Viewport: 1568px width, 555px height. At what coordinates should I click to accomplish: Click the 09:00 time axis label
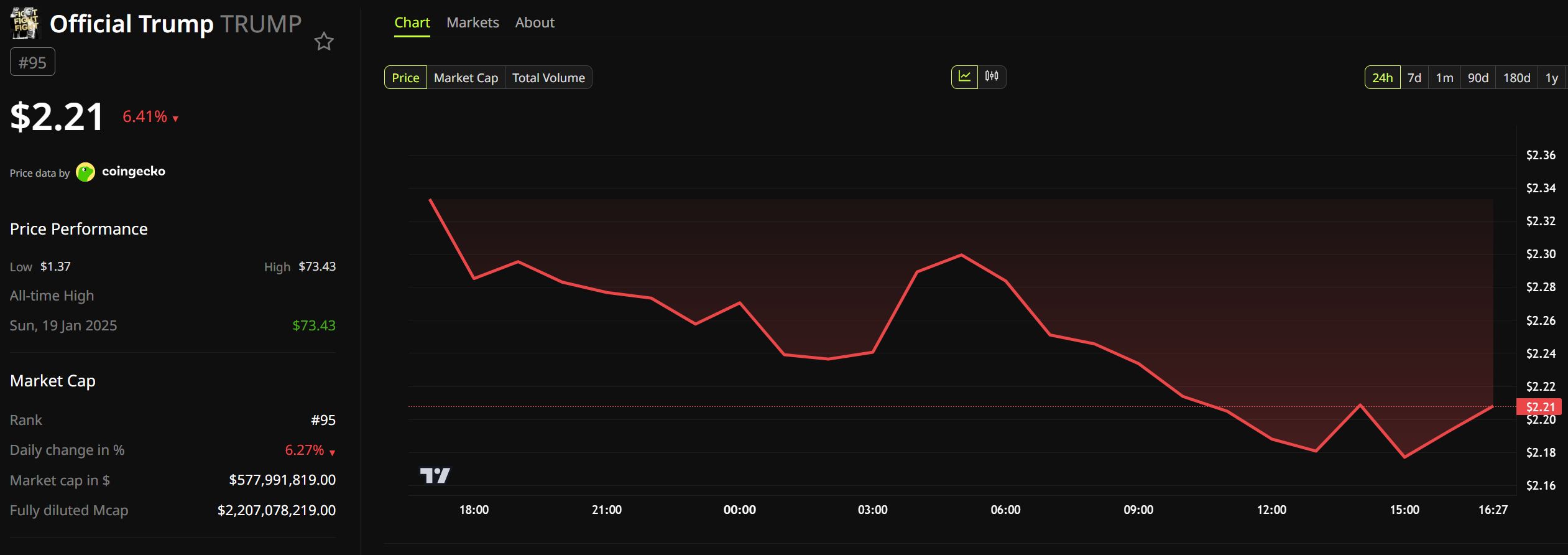1138,510
